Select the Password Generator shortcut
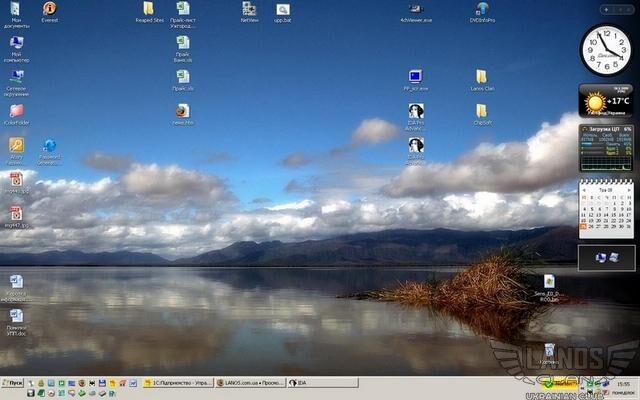640x400 pixels. 49,146
